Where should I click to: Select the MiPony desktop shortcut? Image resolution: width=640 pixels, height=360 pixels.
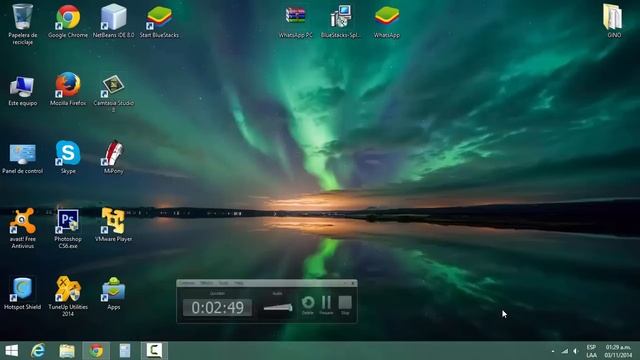(113, 157)
